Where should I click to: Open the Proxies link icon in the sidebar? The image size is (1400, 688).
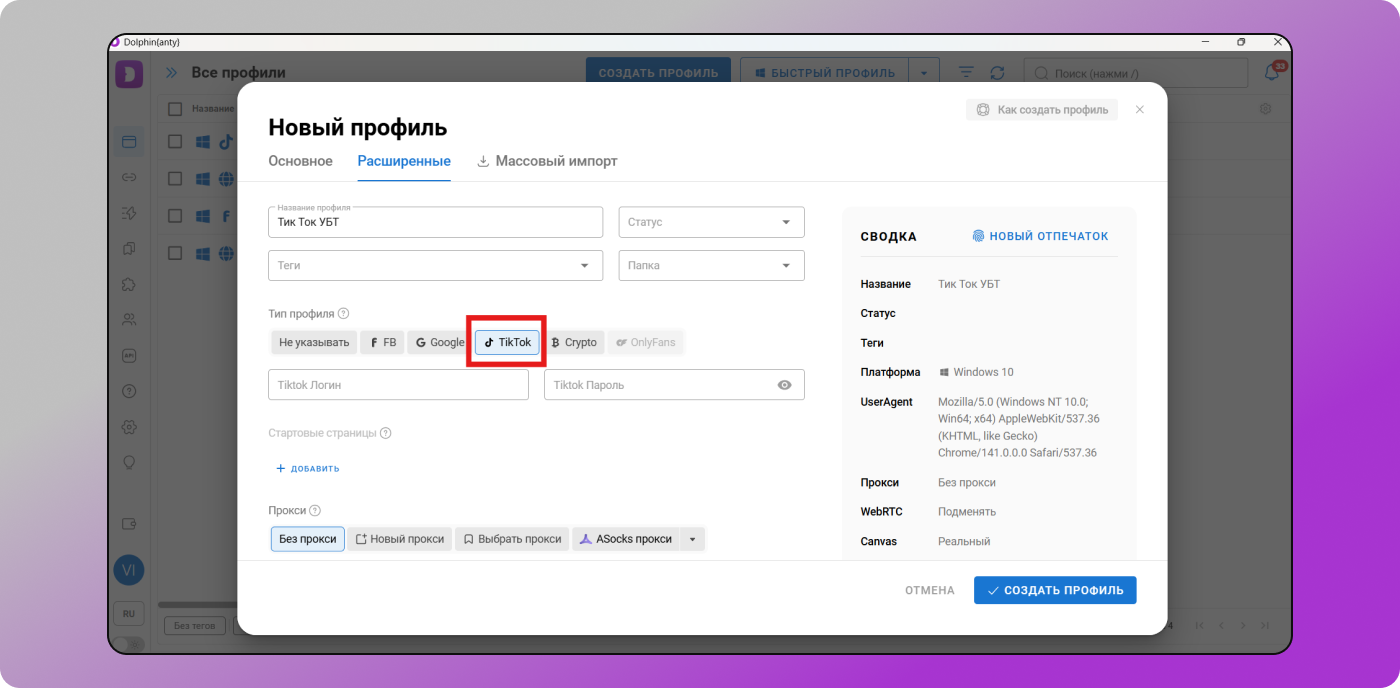pyautogui.click(x=129, y=177)
